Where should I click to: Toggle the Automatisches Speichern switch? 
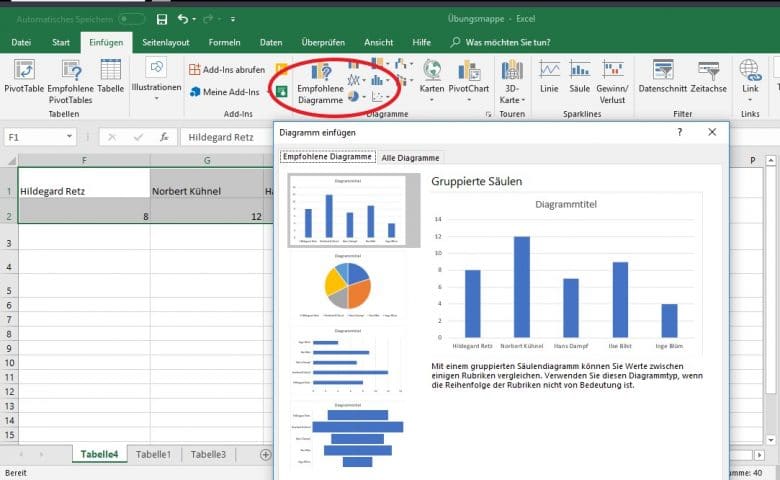click(131, 19)
